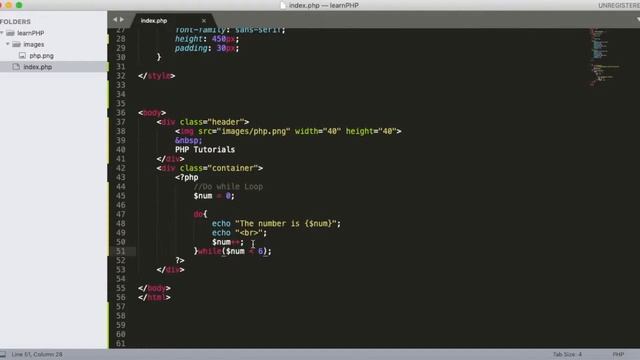Open the tab list dropdown arrow

click(x=637, y=20)
